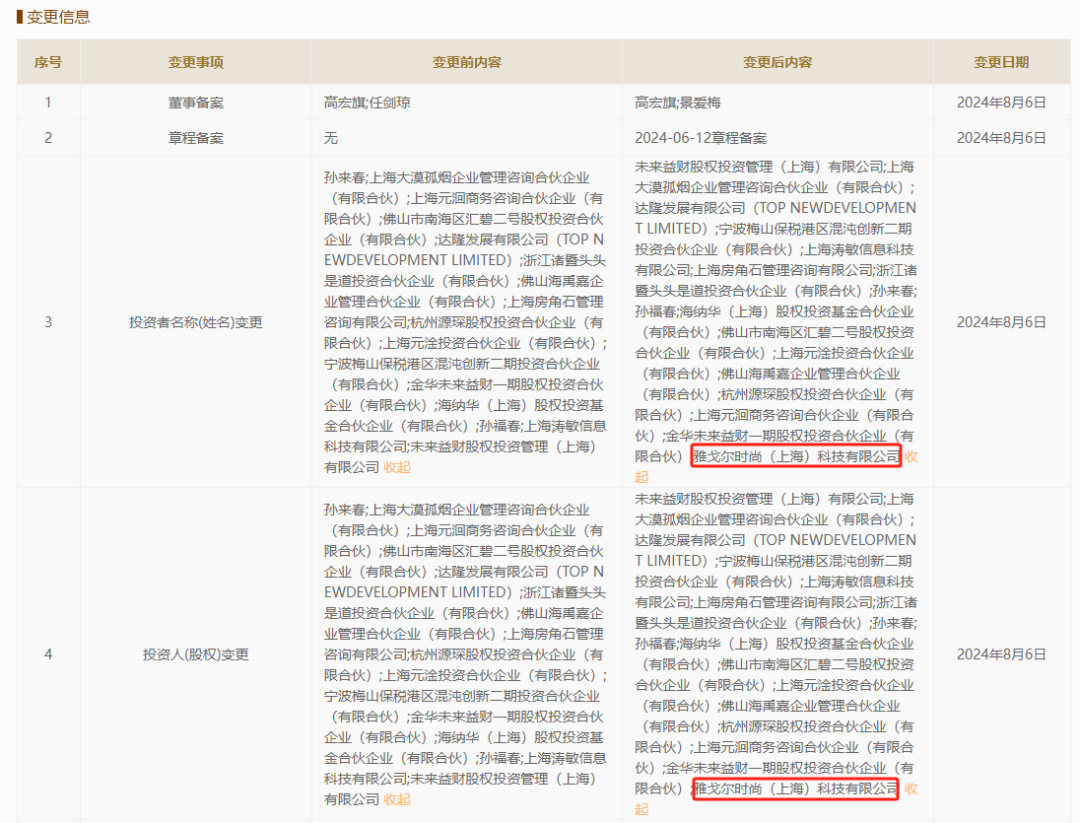This screenshot has width=1080, height=823.
Task: Click the 2024年8月6日 date in row 1
Action: click(x=1001, y=102)
